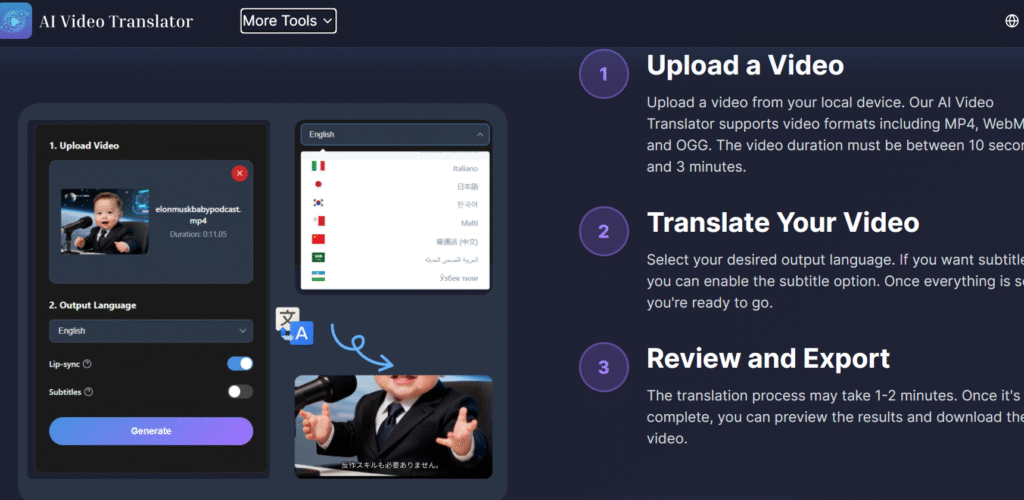1024x500 pixels.
Task: Select the Uzbek language option
Action: [395, 277]
